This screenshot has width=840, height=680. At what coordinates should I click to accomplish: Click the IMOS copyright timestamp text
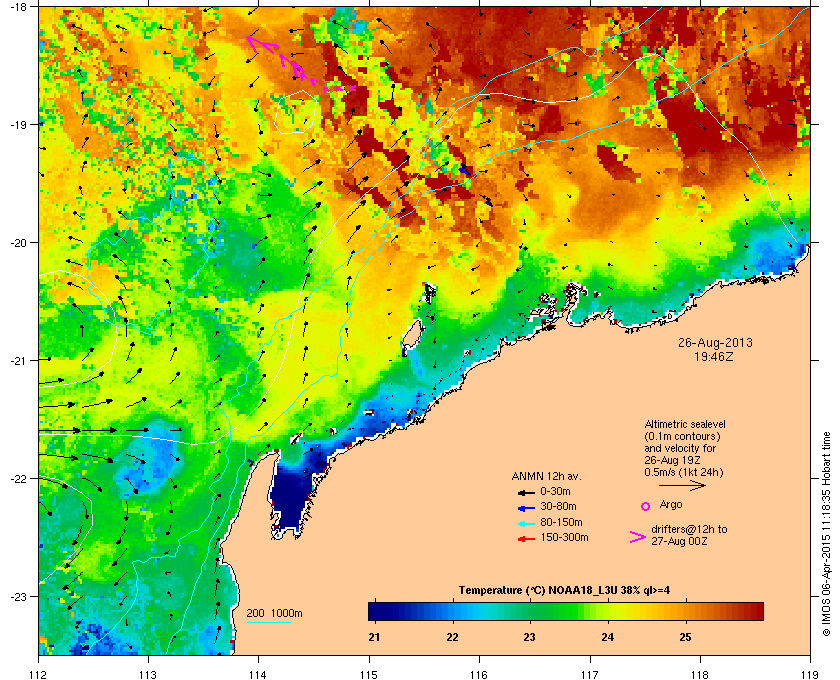(826, 535)
